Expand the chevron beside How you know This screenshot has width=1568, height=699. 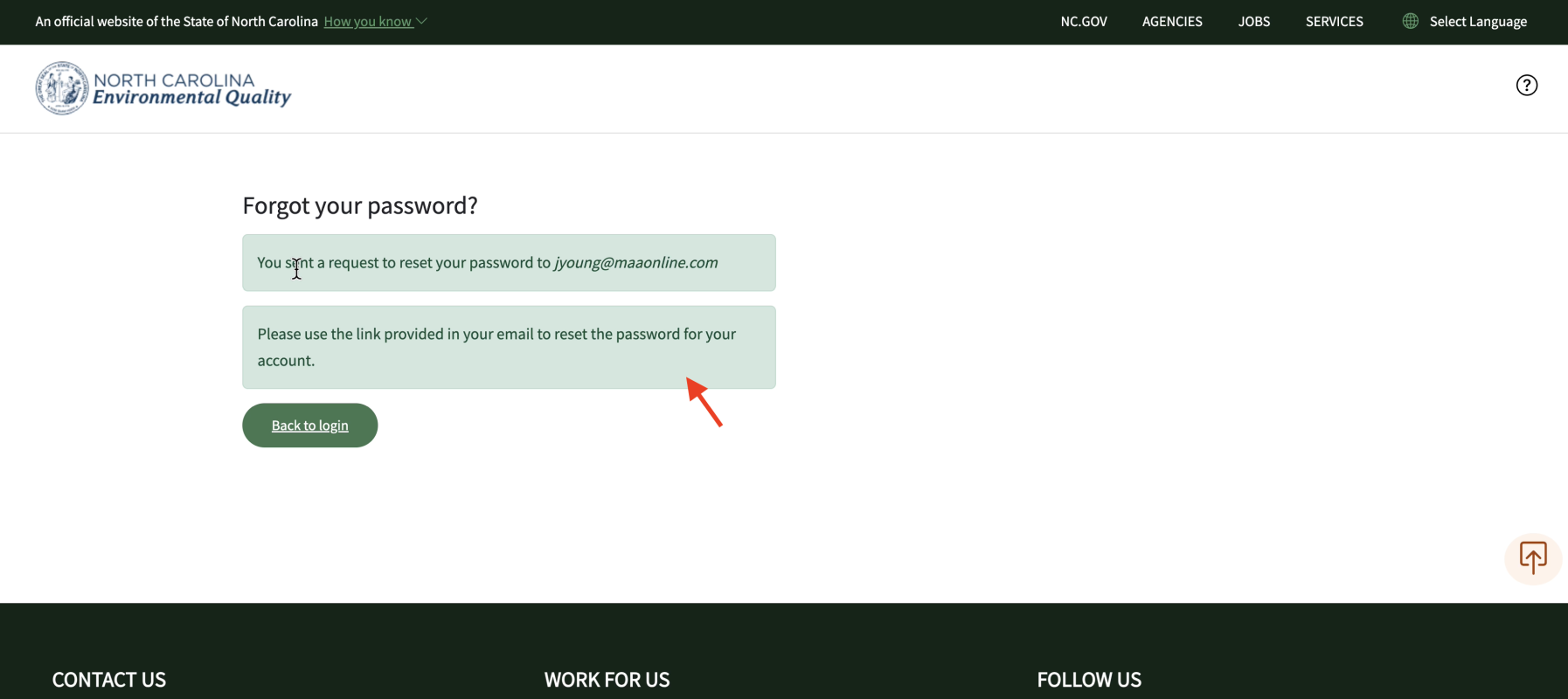(x=422, y=21)
